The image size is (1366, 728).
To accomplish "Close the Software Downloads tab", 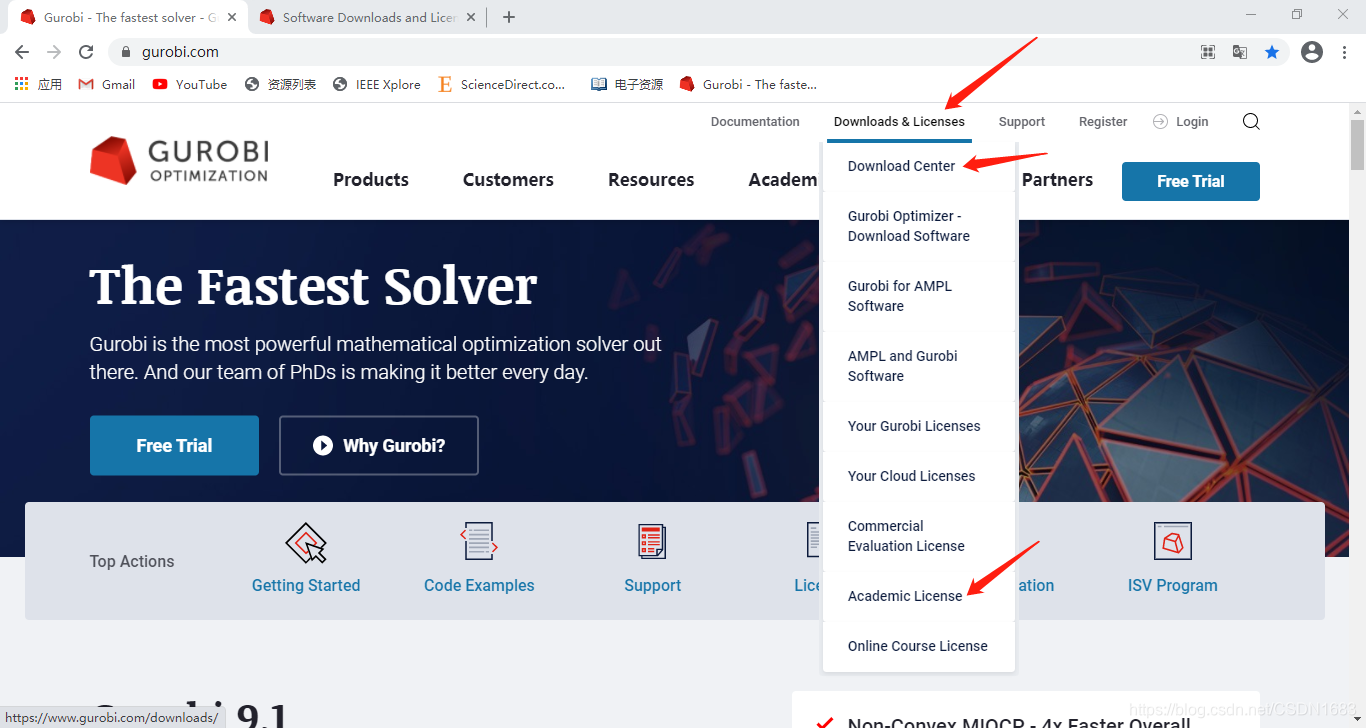I will (x=471, y=17).
